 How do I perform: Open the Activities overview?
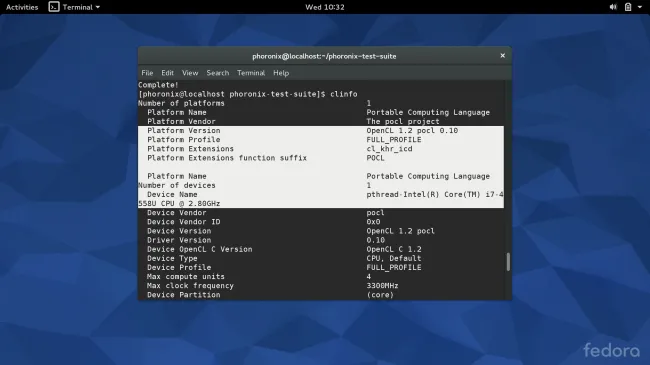point(22,7)
